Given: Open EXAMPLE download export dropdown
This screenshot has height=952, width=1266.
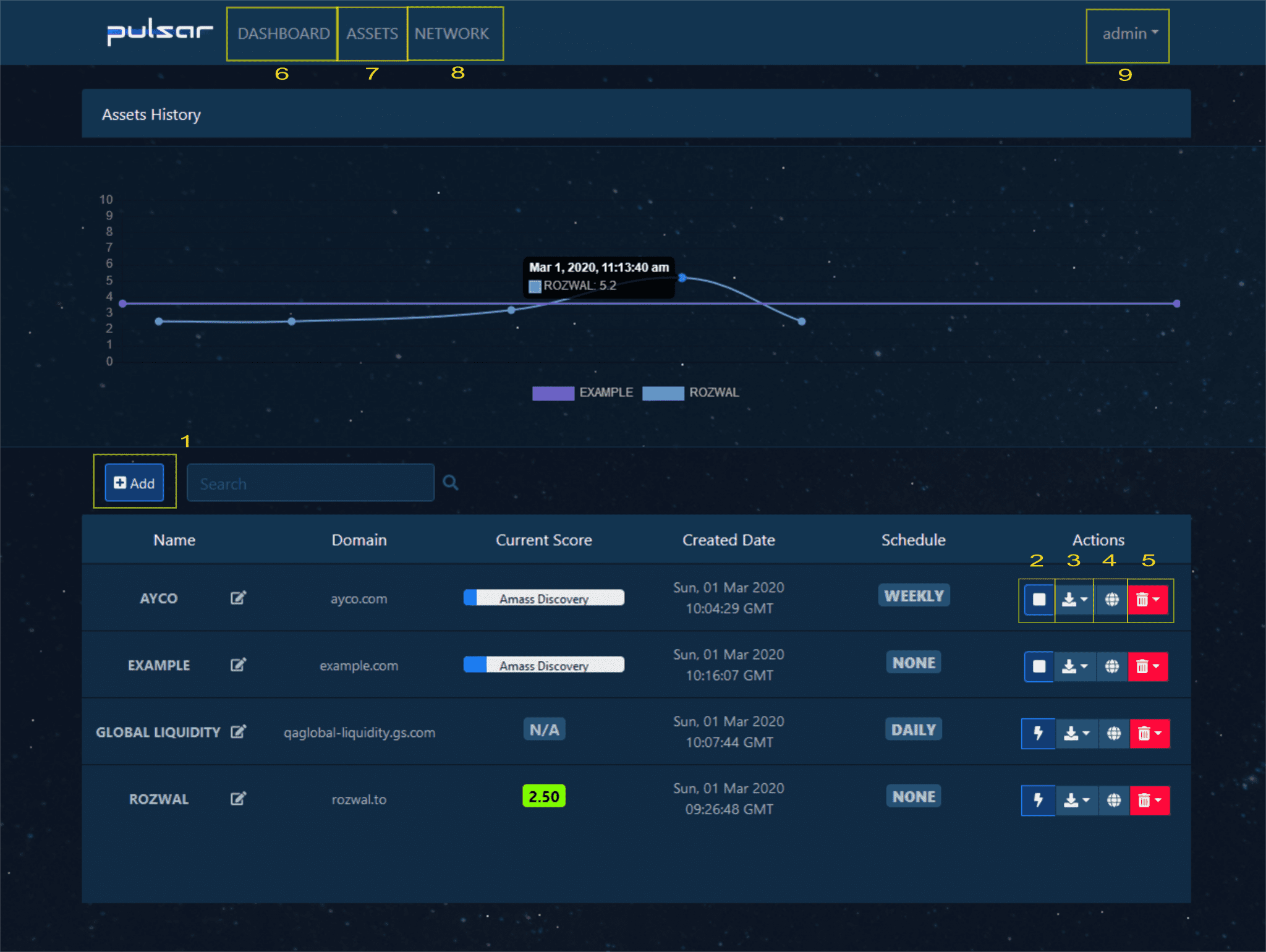Looking at the screenshot, I should tap(1074, 666).
